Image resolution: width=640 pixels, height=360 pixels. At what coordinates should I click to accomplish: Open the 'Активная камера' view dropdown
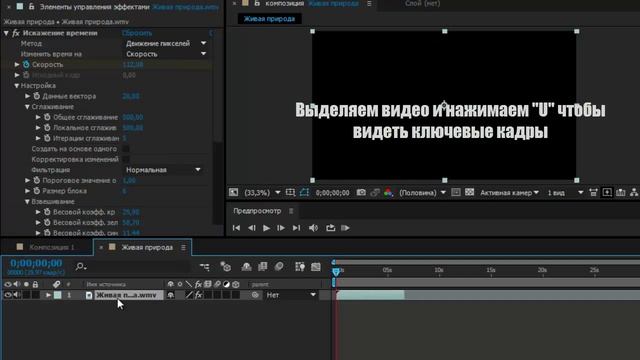(x=509, y=192)
